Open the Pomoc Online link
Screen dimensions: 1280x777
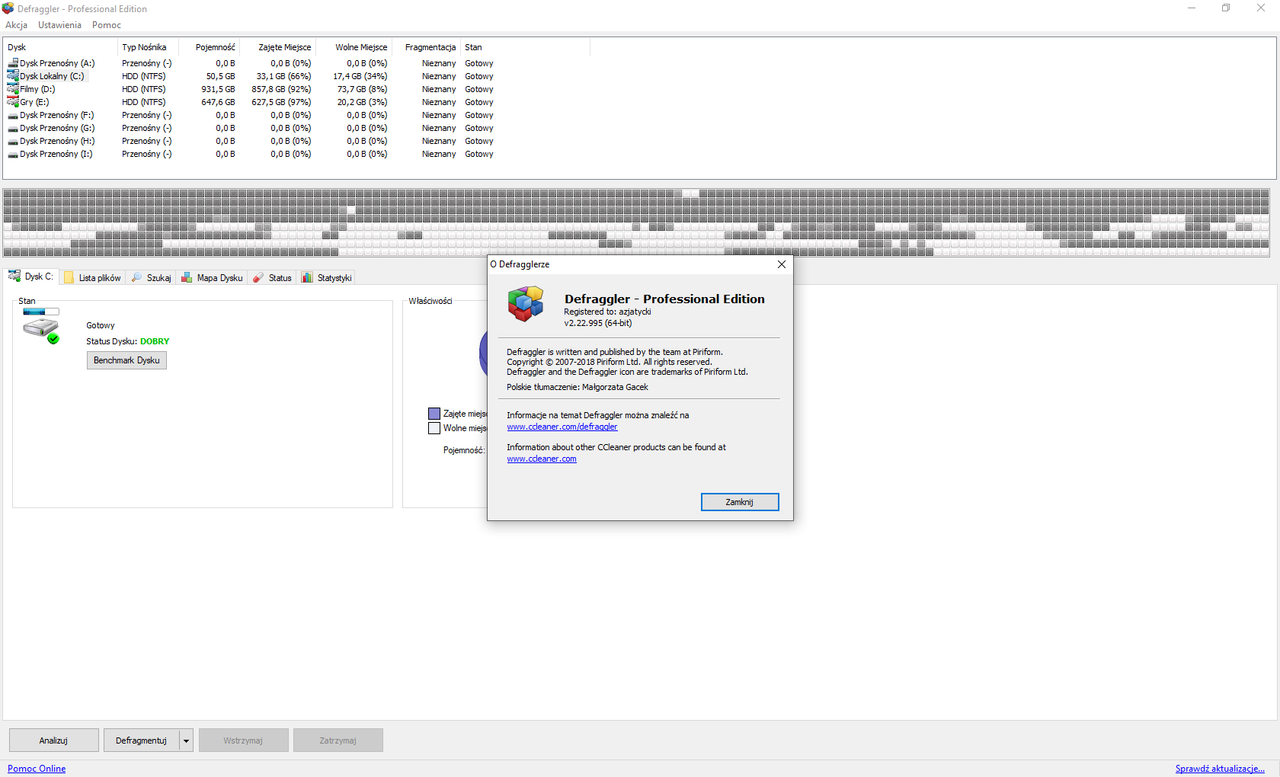[x=37, y=769]
